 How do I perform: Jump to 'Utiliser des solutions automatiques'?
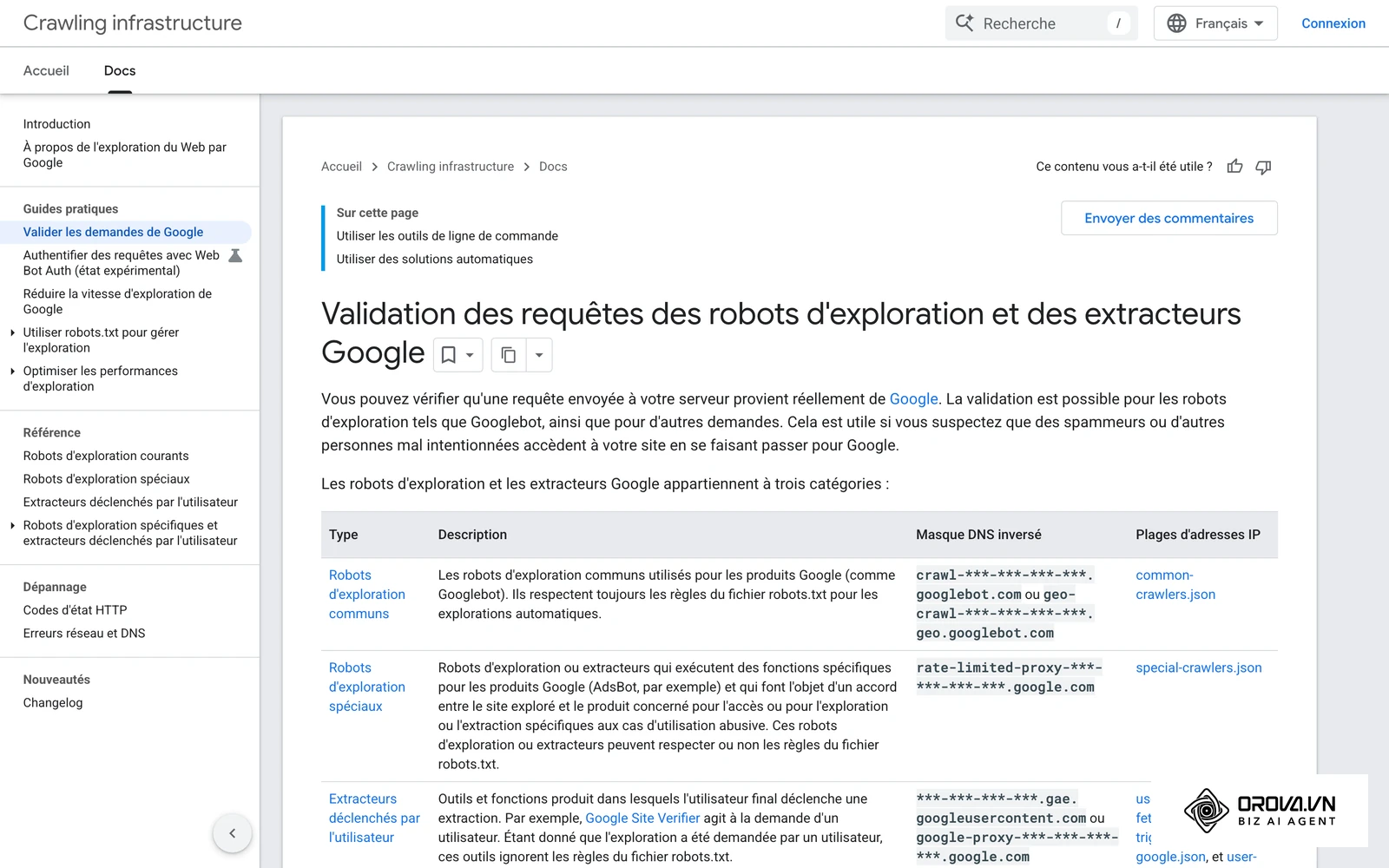435,259
